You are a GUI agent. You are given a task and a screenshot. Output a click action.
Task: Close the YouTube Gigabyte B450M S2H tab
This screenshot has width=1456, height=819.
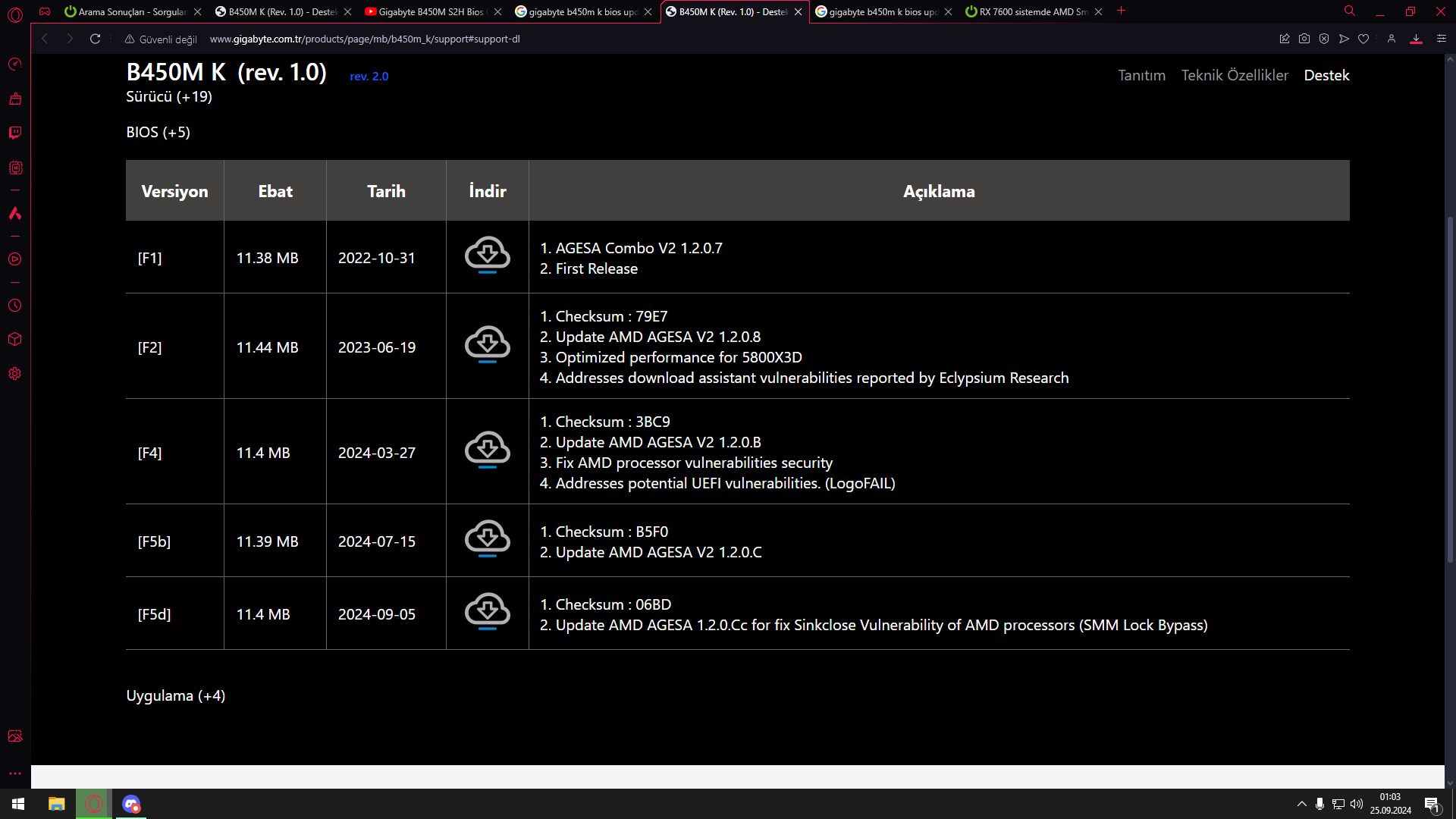(x=497, y=11)
